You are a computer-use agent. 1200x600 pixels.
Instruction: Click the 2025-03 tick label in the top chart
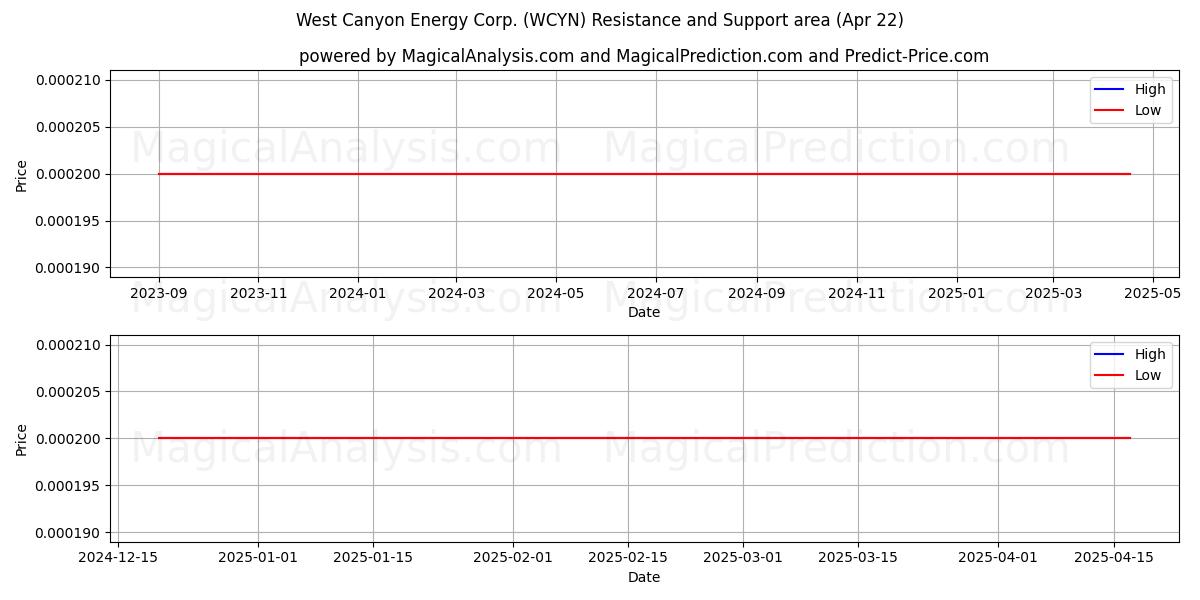1053,294
